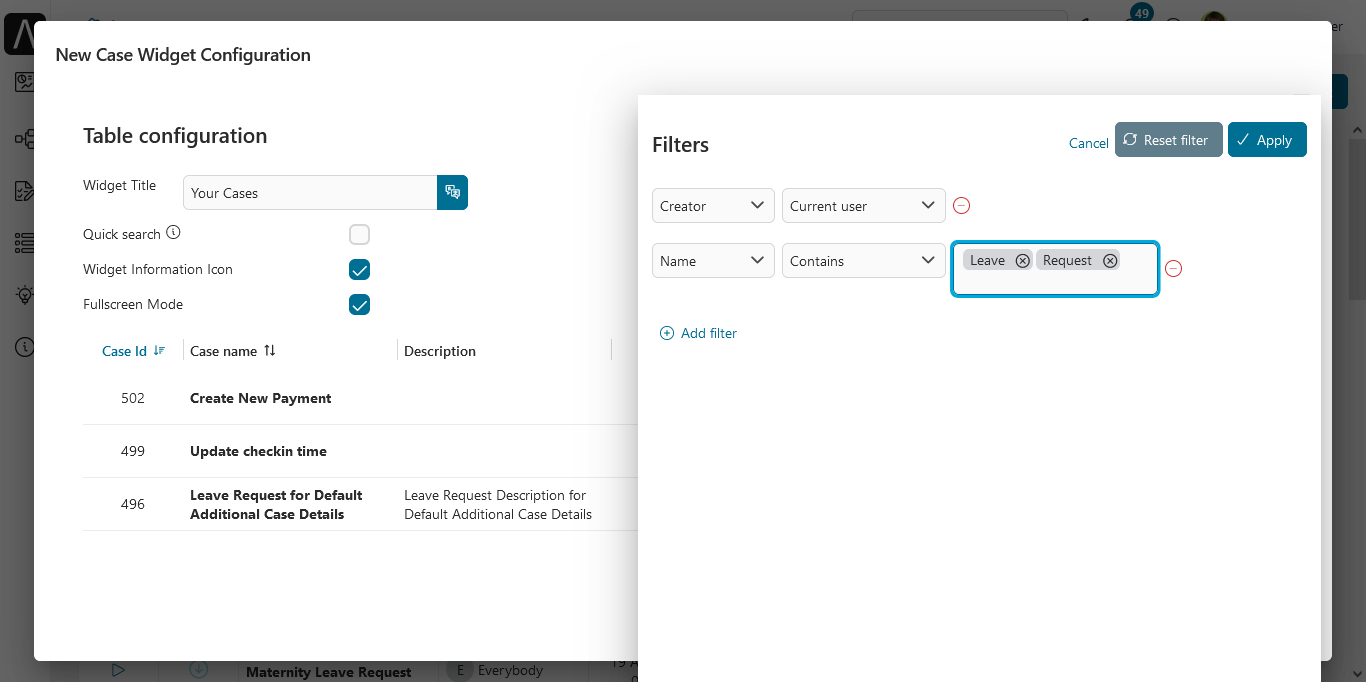Click the Reset filter button
This screenshot has width=1366, height=682.
[1168, 140]
